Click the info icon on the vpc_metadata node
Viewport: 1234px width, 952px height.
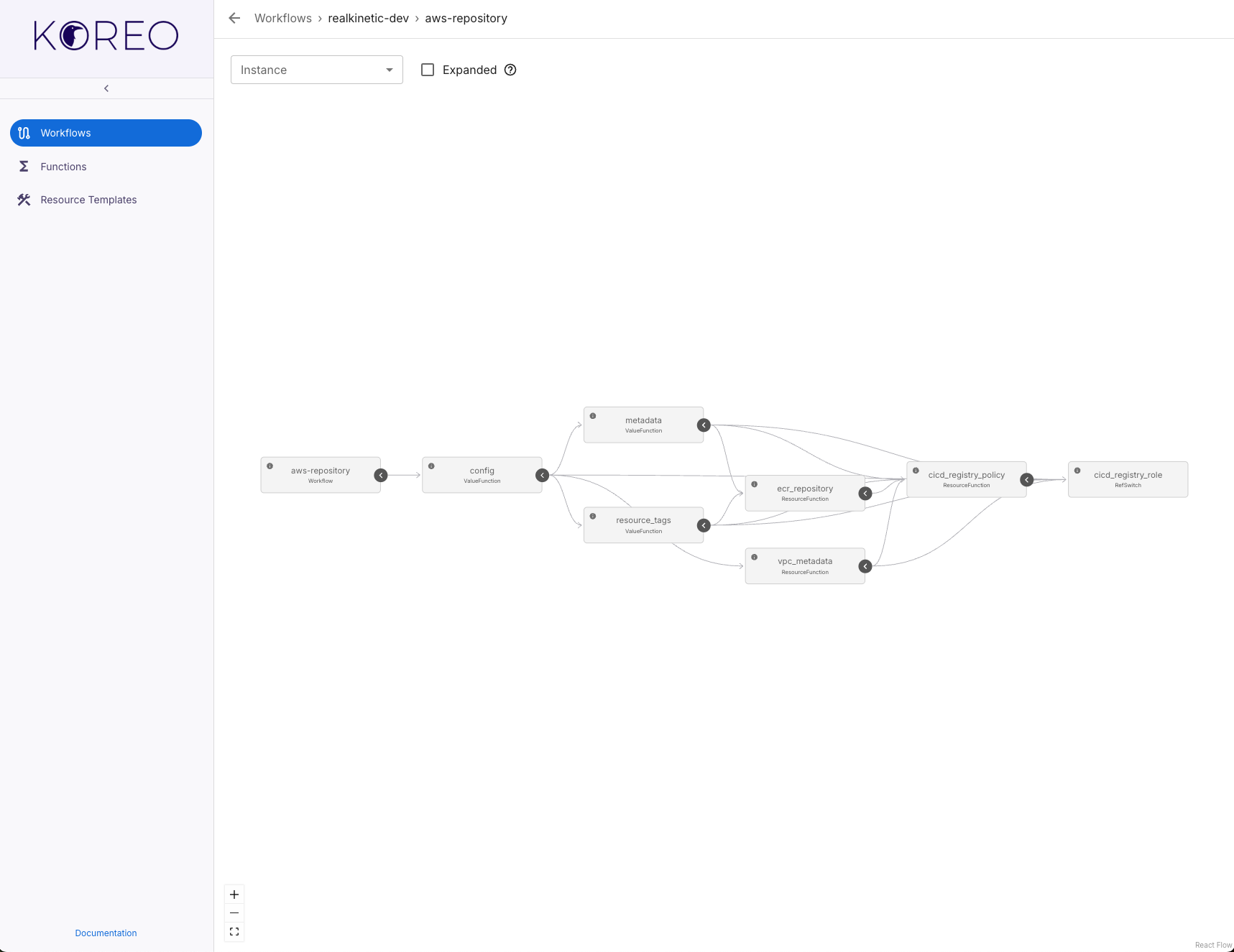[754, 556]
